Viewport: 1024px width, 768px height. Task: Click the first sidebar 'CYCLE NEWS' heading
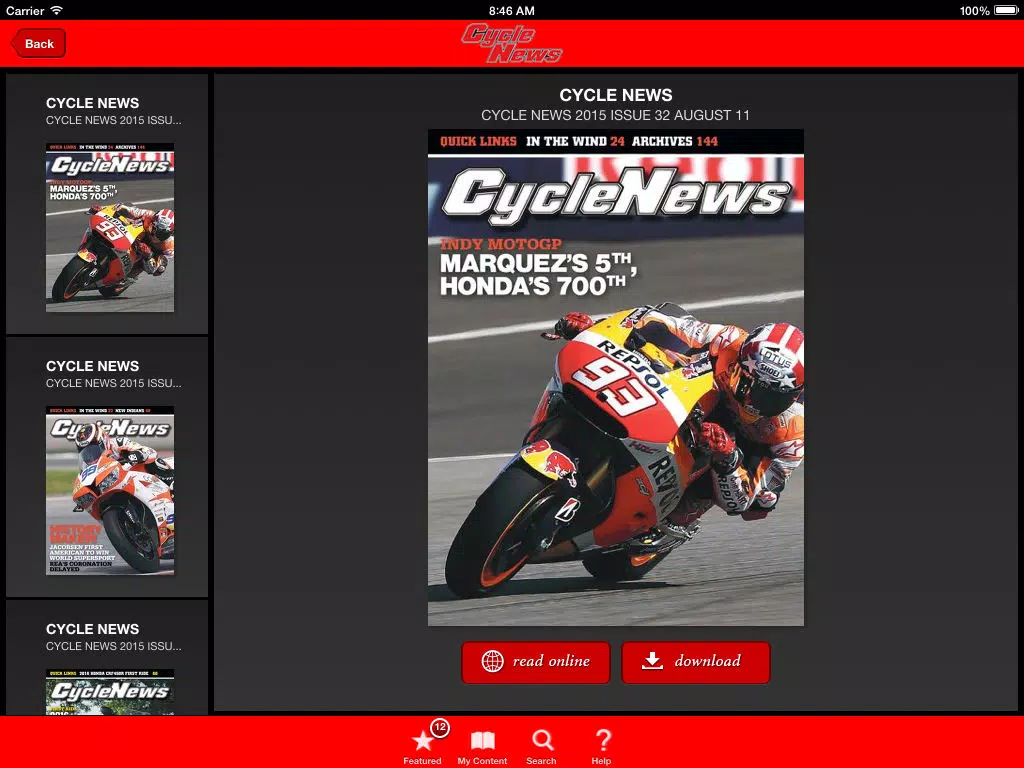tap(92, 103)
